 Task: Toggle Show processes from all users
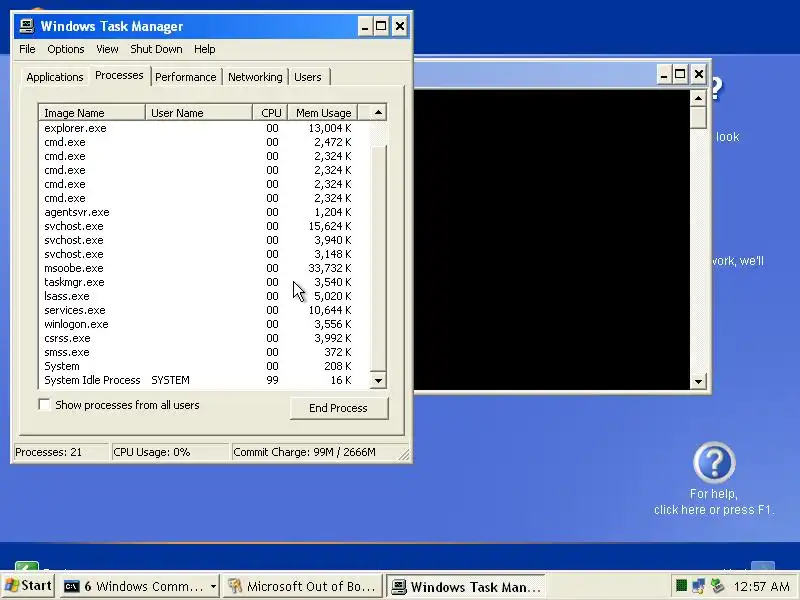click(44, 405)
